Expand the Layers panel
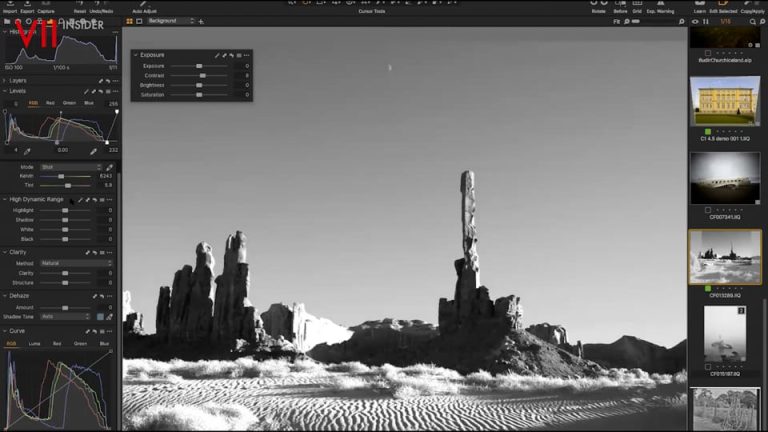 (x=4, y=81)
